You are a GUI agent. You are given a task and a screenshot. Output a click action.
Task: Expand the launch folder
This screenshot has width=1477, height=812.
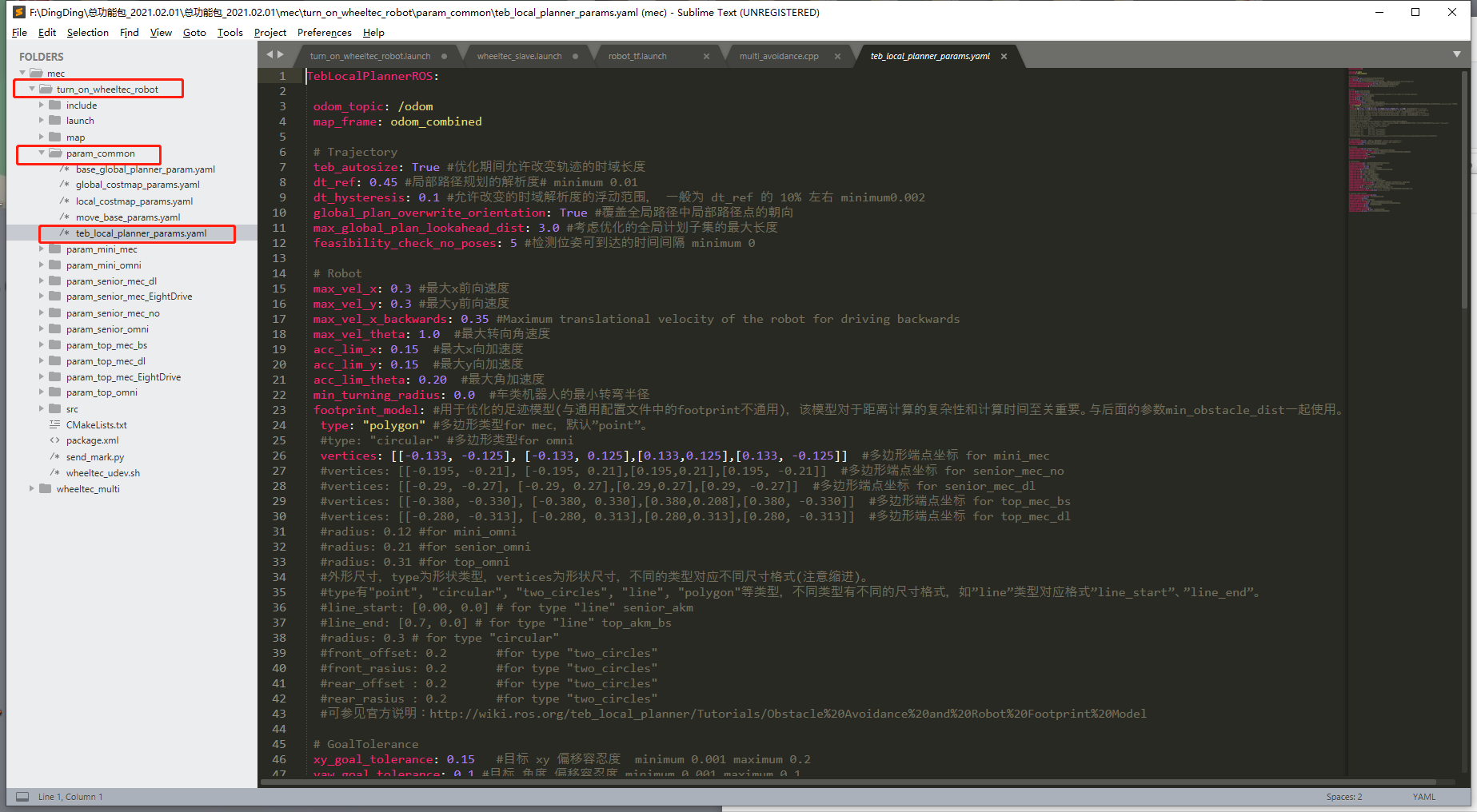tap(42, 121)
